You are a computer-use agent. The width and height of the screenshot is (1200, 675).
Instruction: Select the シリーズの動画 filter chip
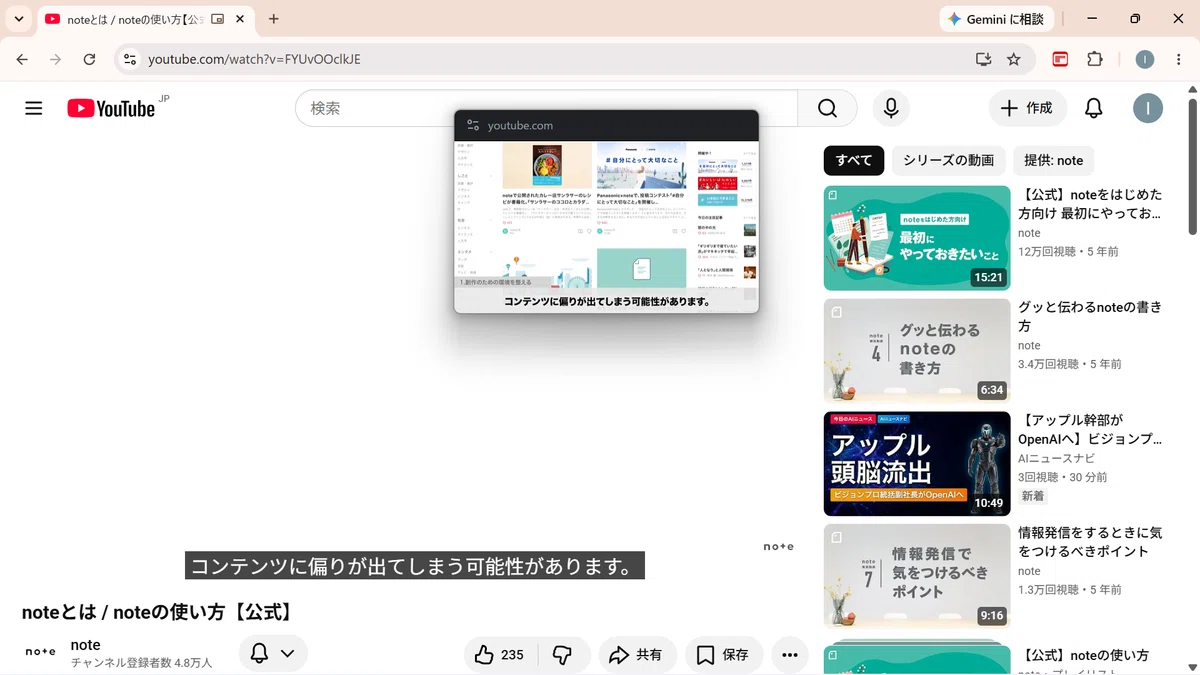coord(948,160)
